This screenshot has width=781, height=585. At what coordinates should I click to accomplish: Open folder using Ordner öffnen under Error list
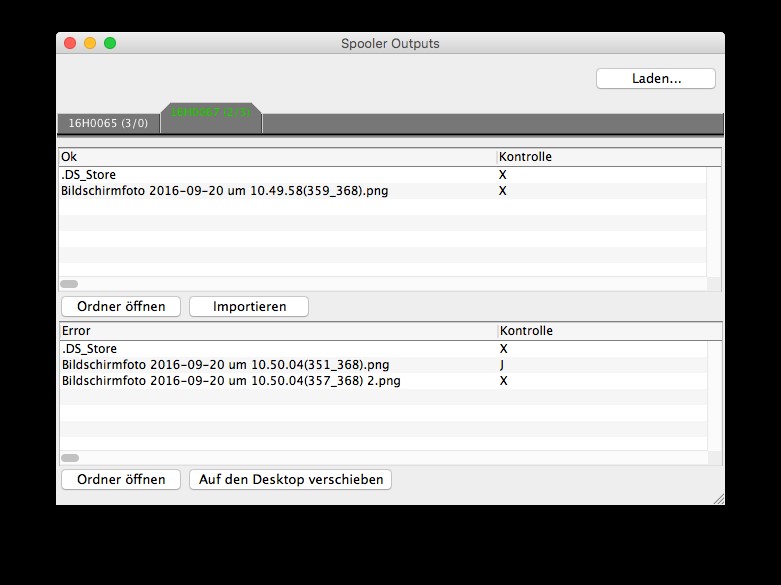click(120, 480)
